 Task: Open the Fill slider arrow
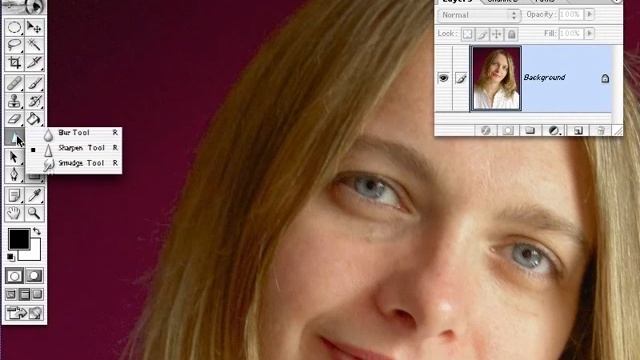coord(589,33)
